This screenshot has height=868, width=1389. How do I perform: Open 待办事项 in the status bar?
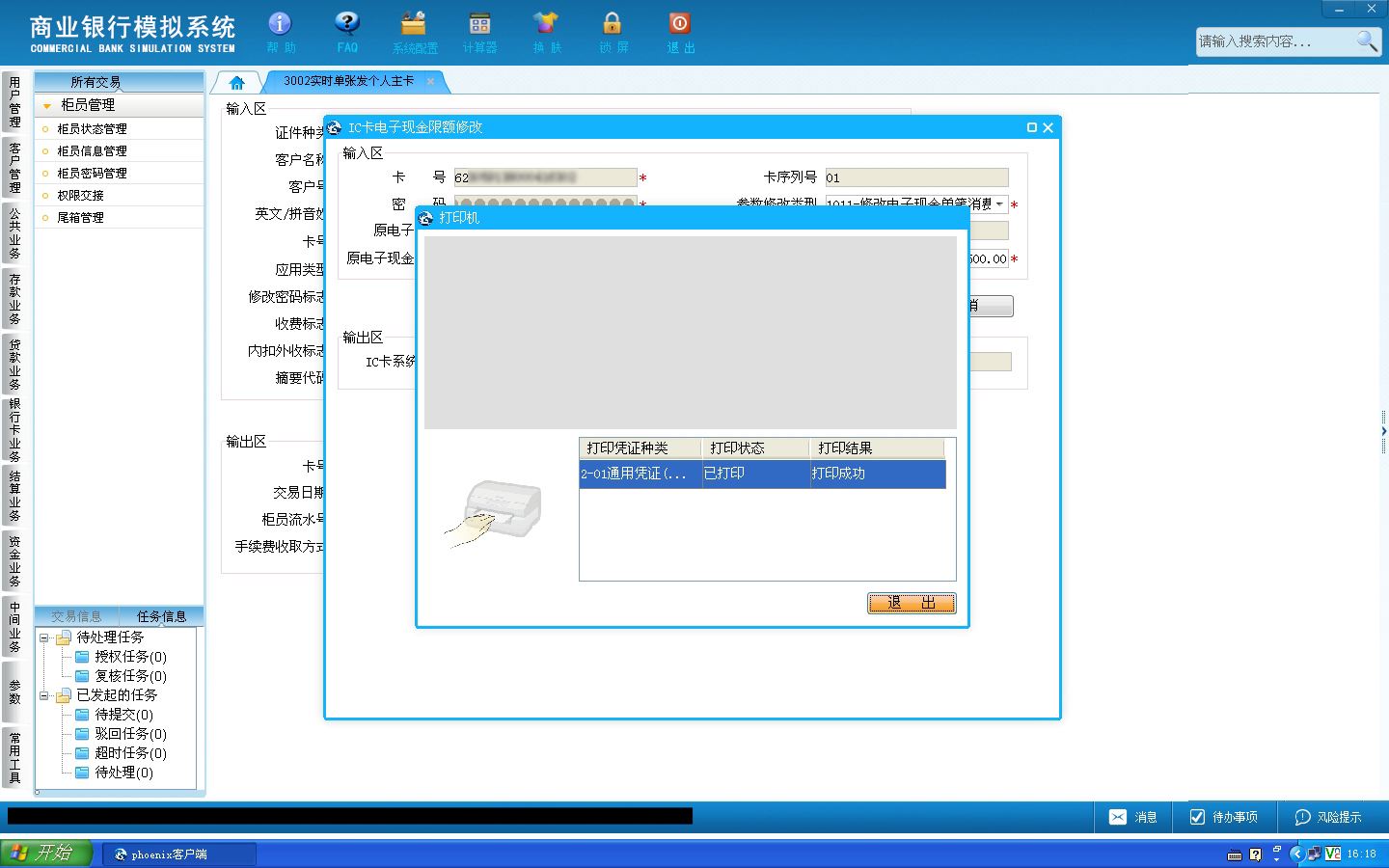click(1224, 817)
